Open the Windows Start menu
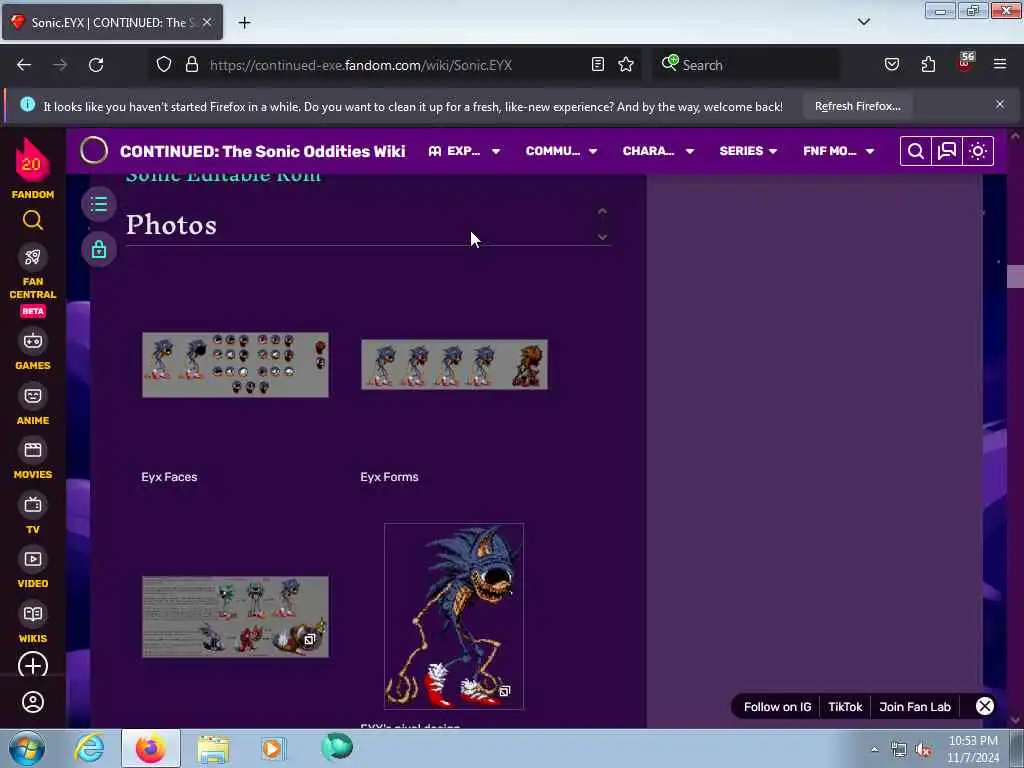Viewport: 1024px width, 768px height. tap(26, 748)
